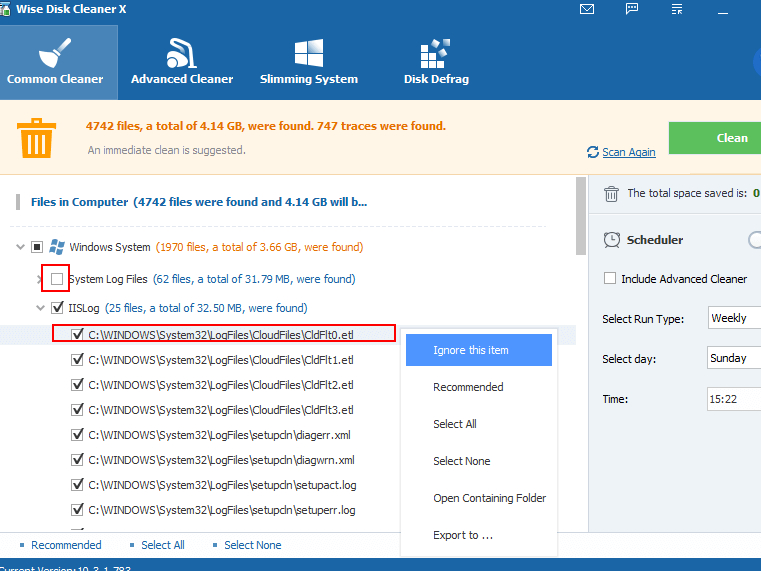Choose Open Containing Folder menu entry
Viewport: 761px width, 571px height.
pyautogui.click(x=479, y=498)
